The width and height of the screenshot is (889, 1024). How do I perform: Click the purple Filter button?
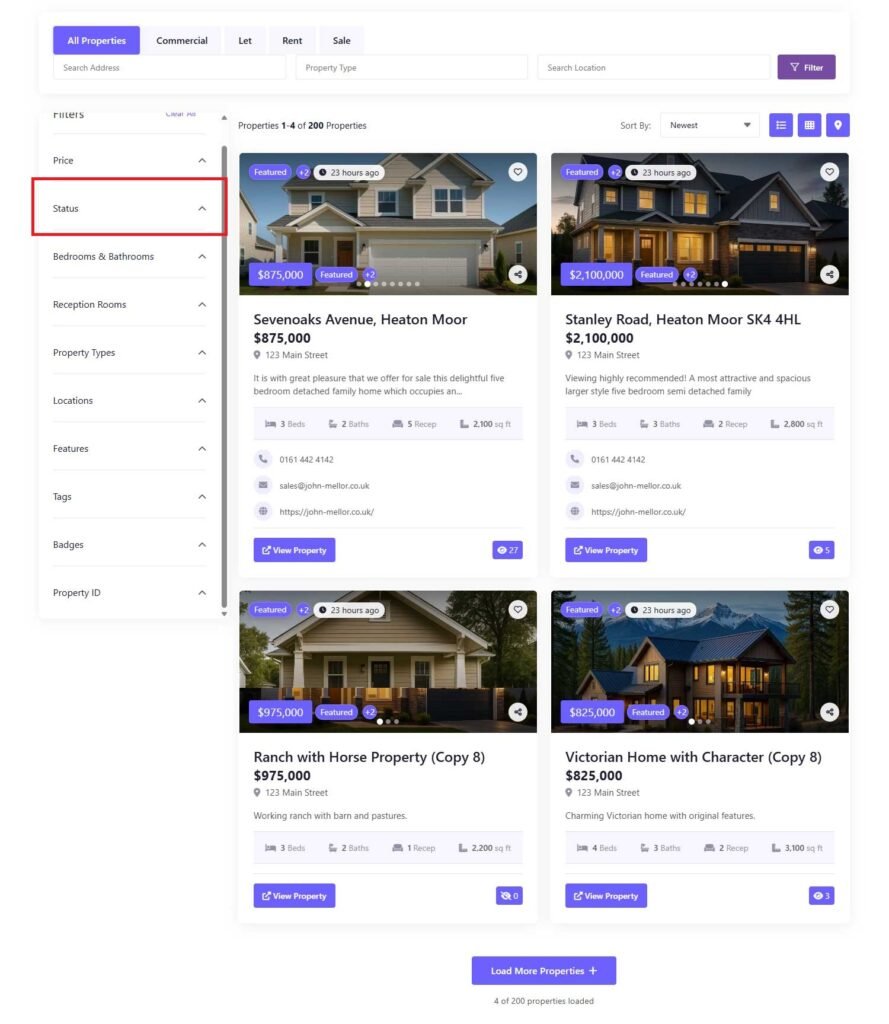(806, 67)
